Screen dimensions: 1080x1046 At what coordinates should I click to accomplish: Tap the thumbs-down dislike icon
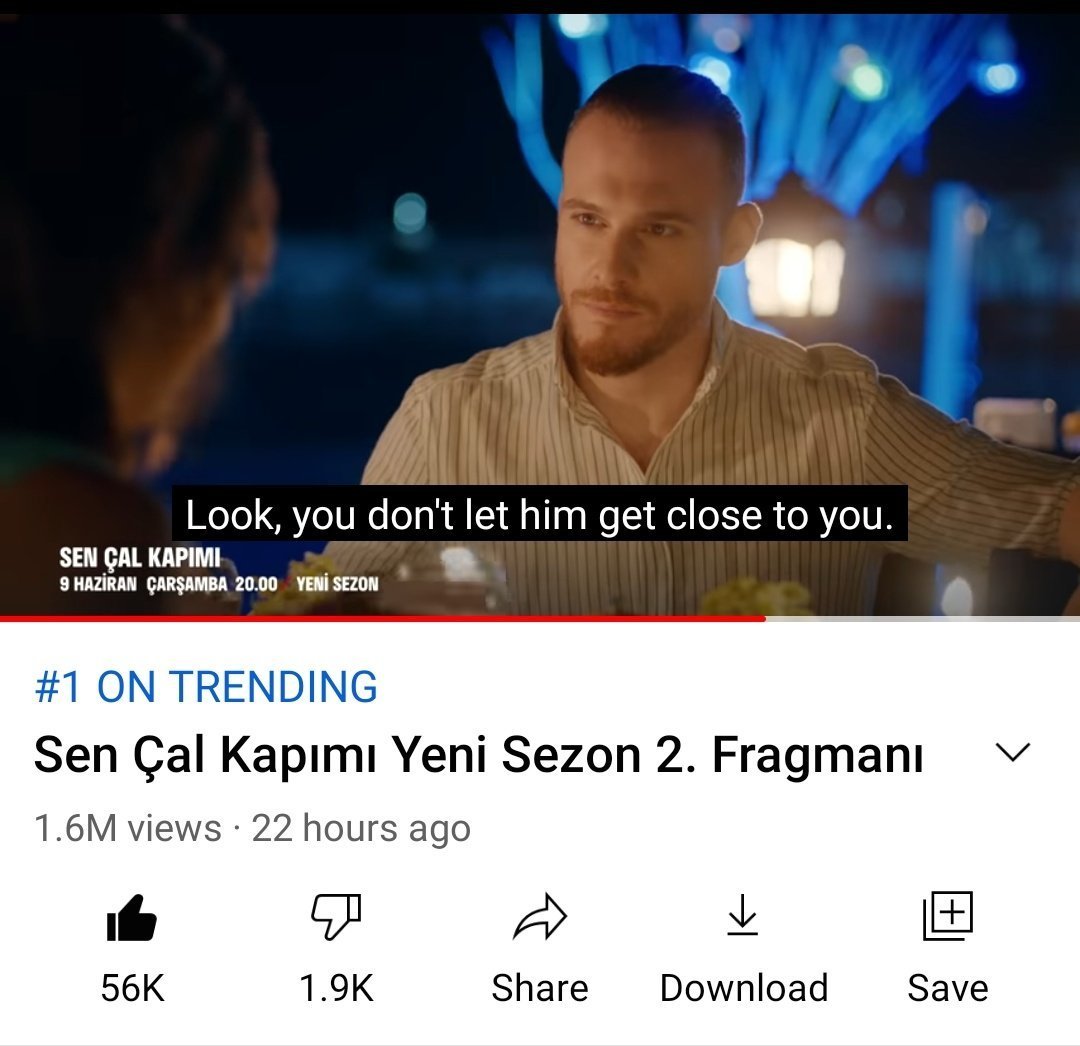point(336,917)
